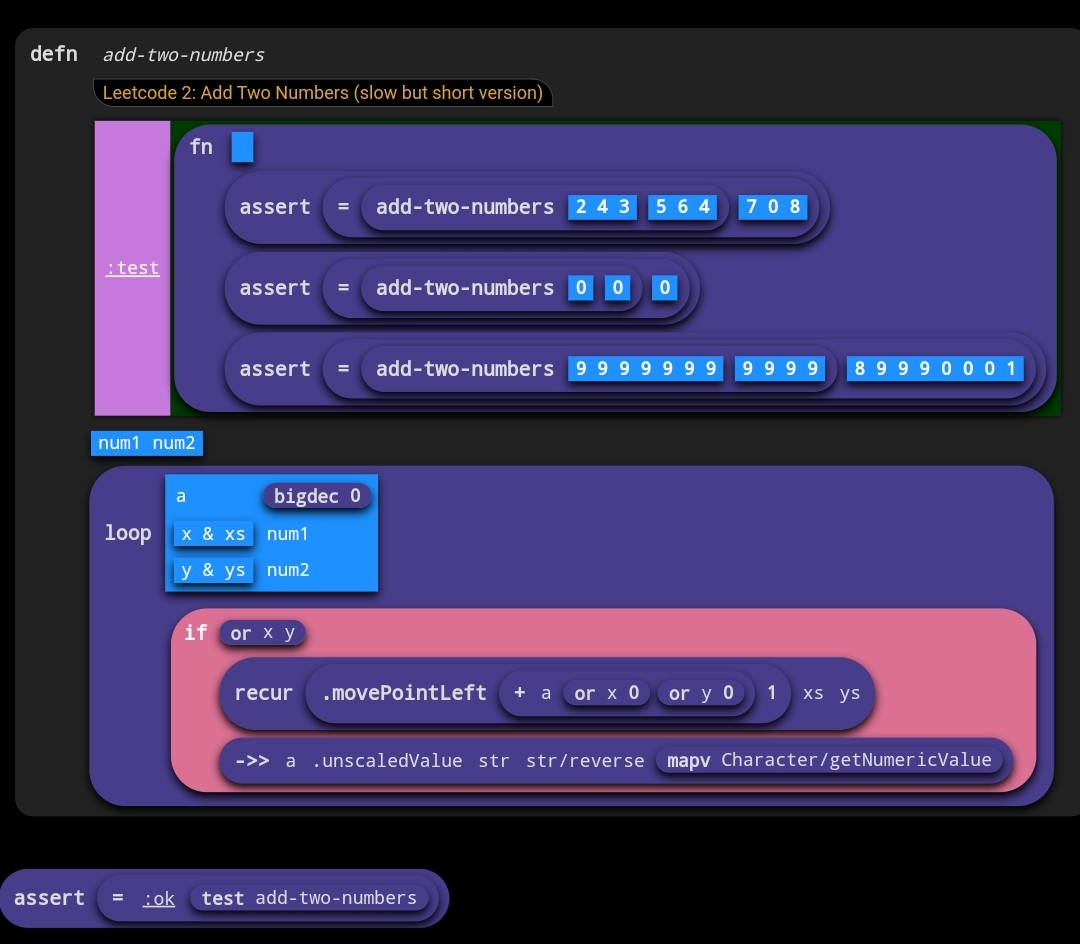Select the 'fn' keyword in test block
Screen dimensions: 1080x944
(201, 147)
